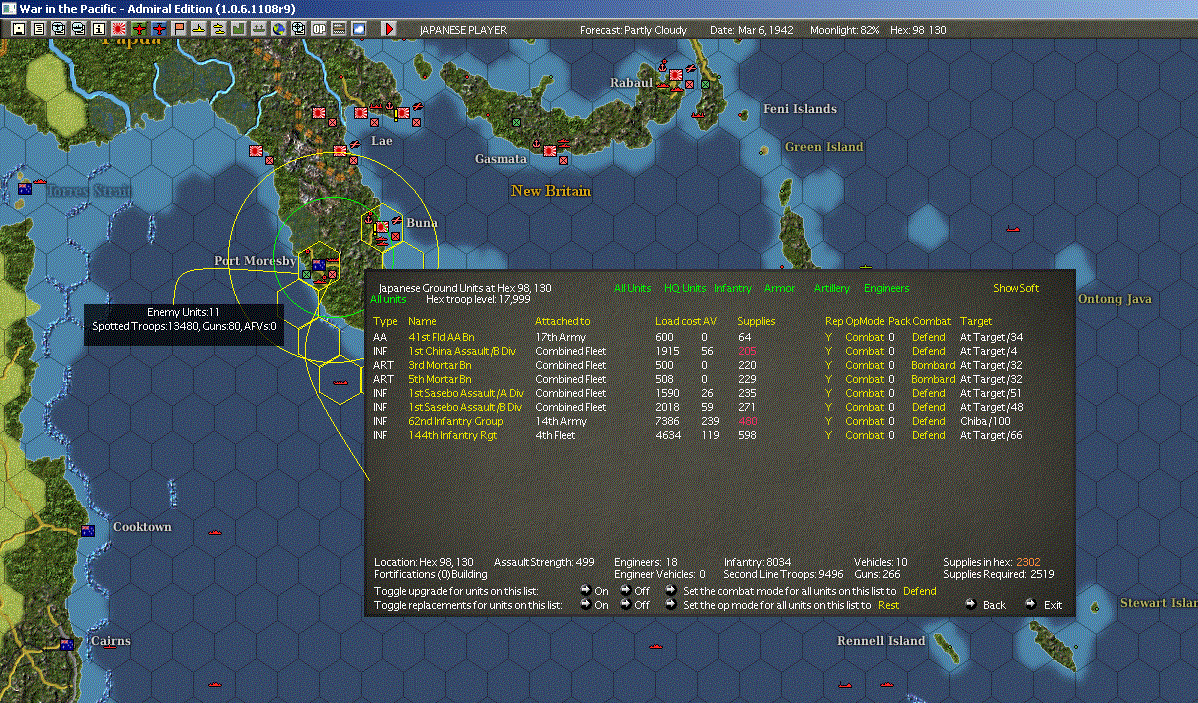This screenshot has width=1198, height=703.
Task: Click the Australian flag base at Cairns
Action: pyautogui.click(x=66, y=644)
